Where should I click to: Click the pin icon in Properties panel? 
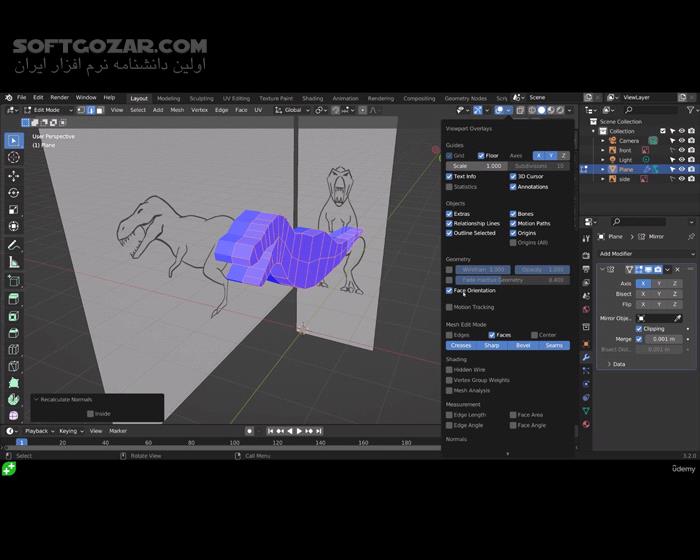click(691, 237)
